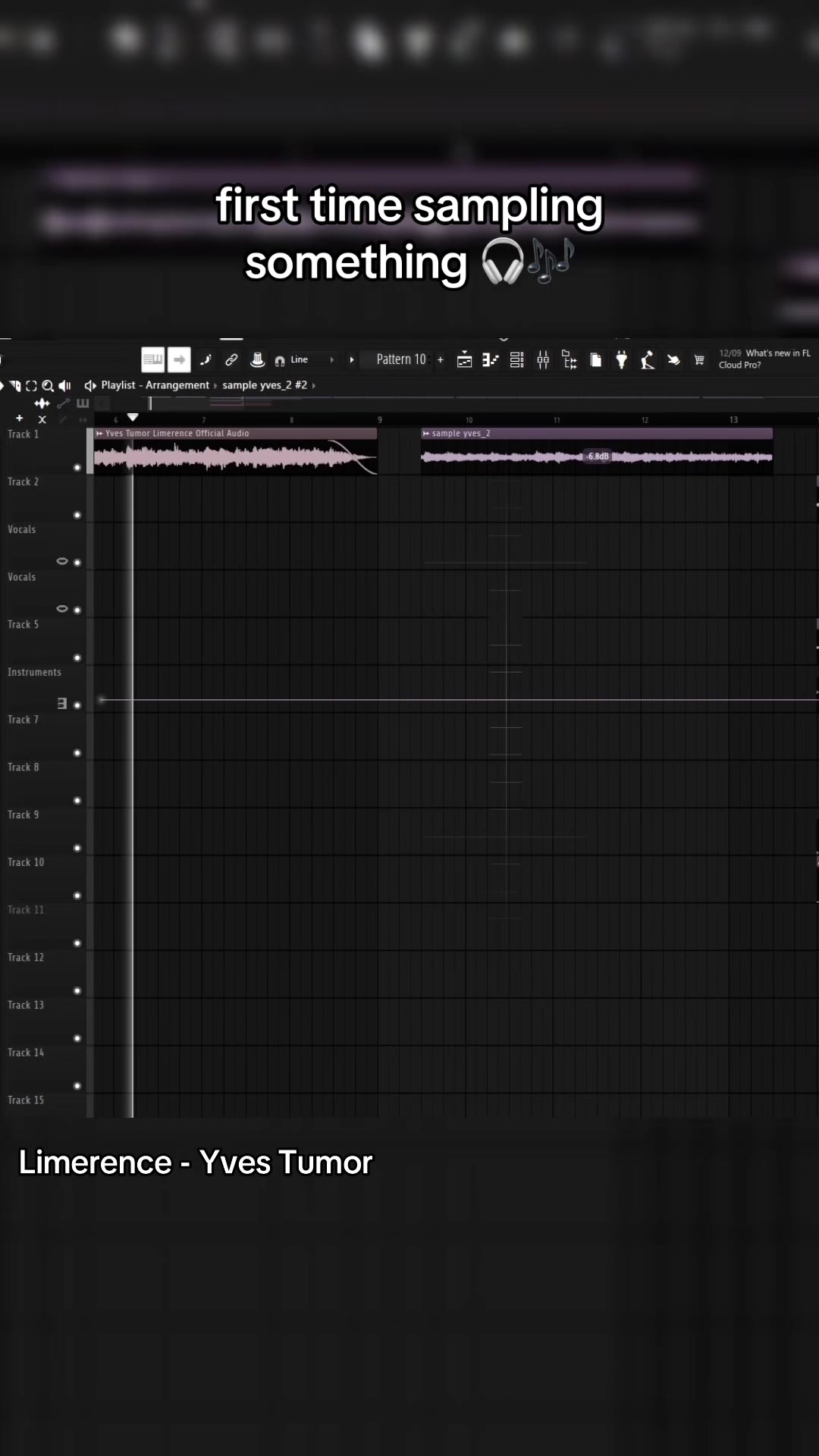Open the Mixer from the toolbar
The image size is (819, 1456).
[x=543, y=360]
